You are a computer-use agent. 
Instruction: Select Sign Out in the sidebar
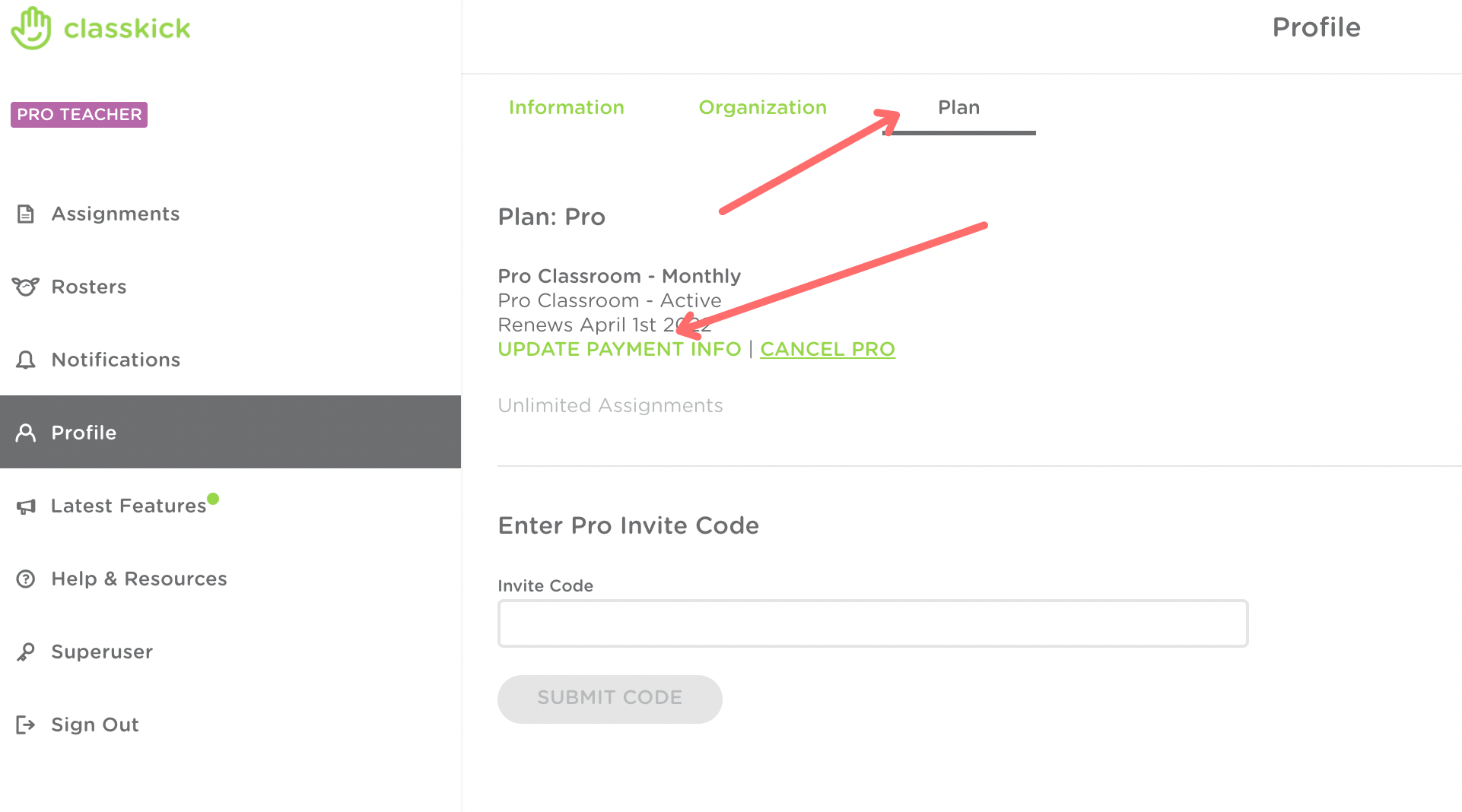click(95, 725)
